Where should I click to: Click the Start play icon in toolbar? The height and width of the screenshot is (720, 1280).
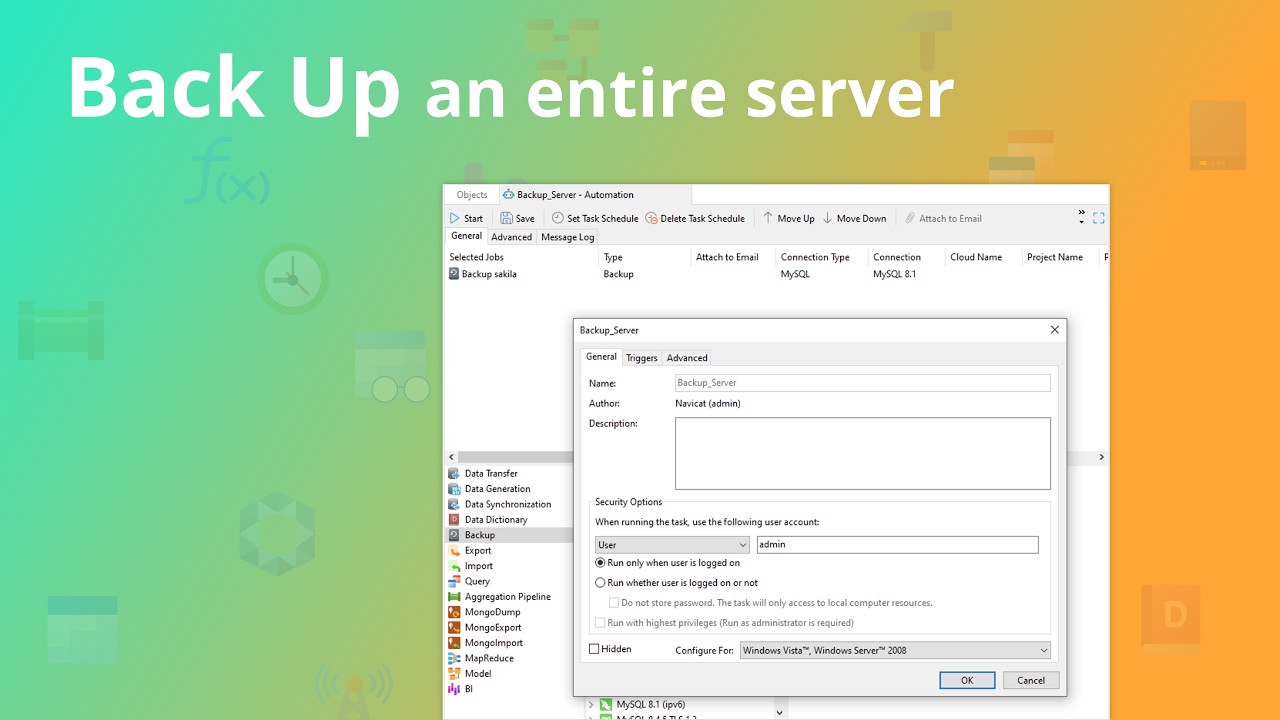click(x=455, y=218)
